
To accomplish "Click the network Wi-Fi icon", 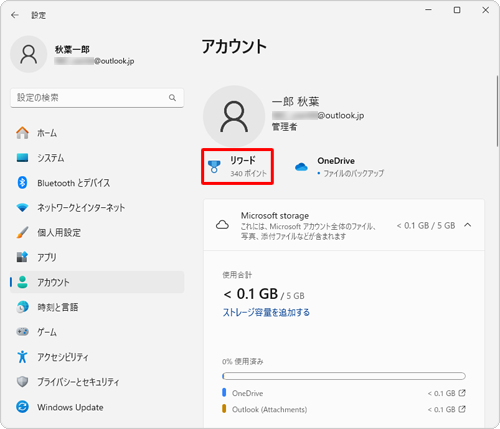I will (22, 208).
